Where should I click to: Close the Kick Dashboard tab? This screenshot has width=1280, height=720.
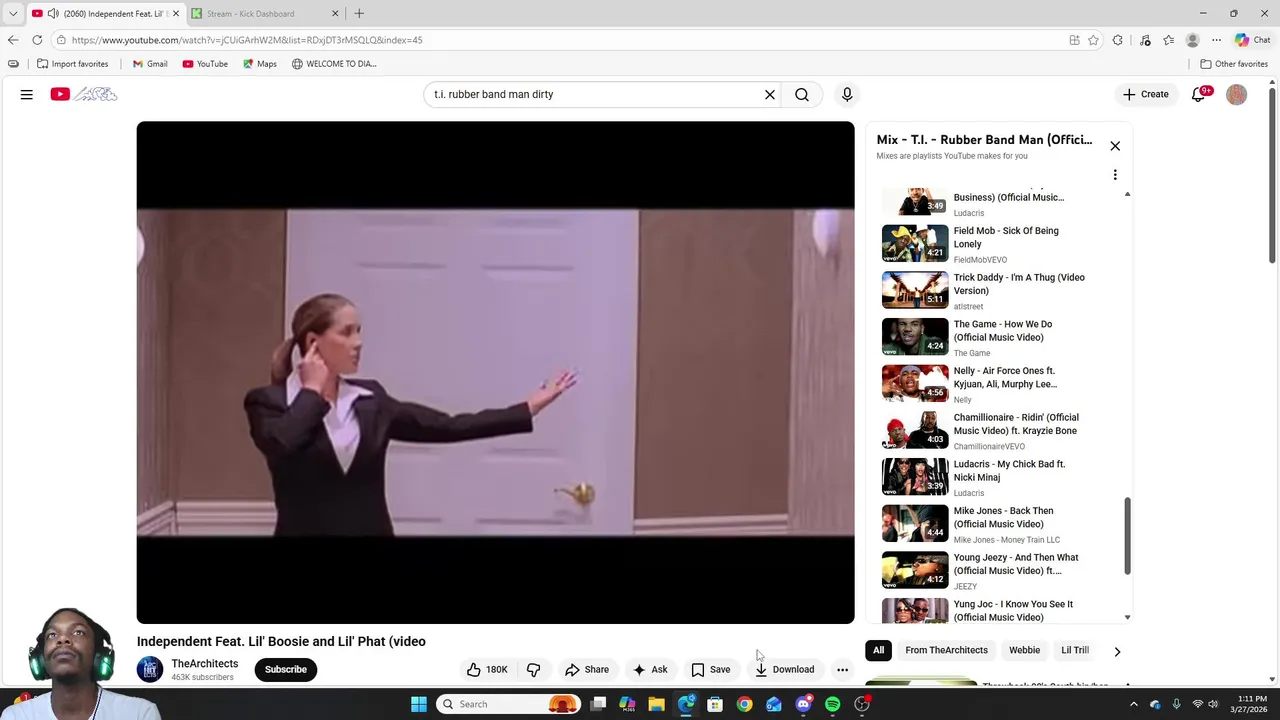click(x=335, y=14)
